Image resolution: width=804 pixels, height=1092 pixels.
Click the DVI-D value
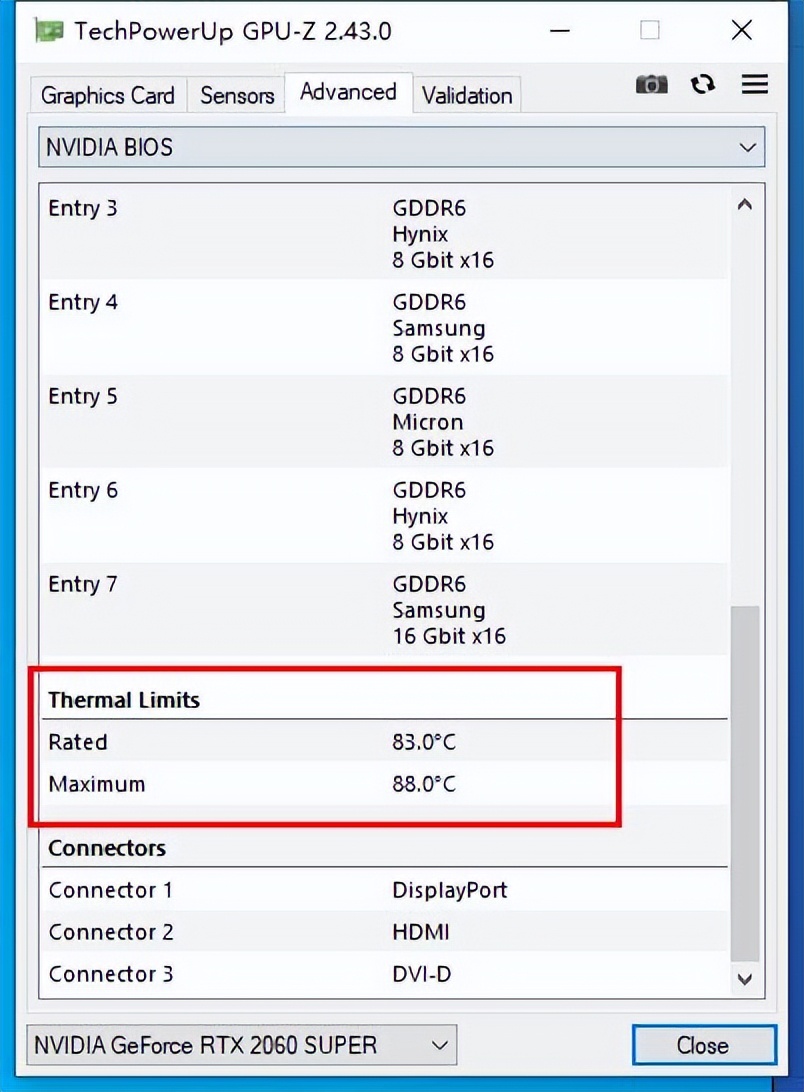tap(422, 974)
